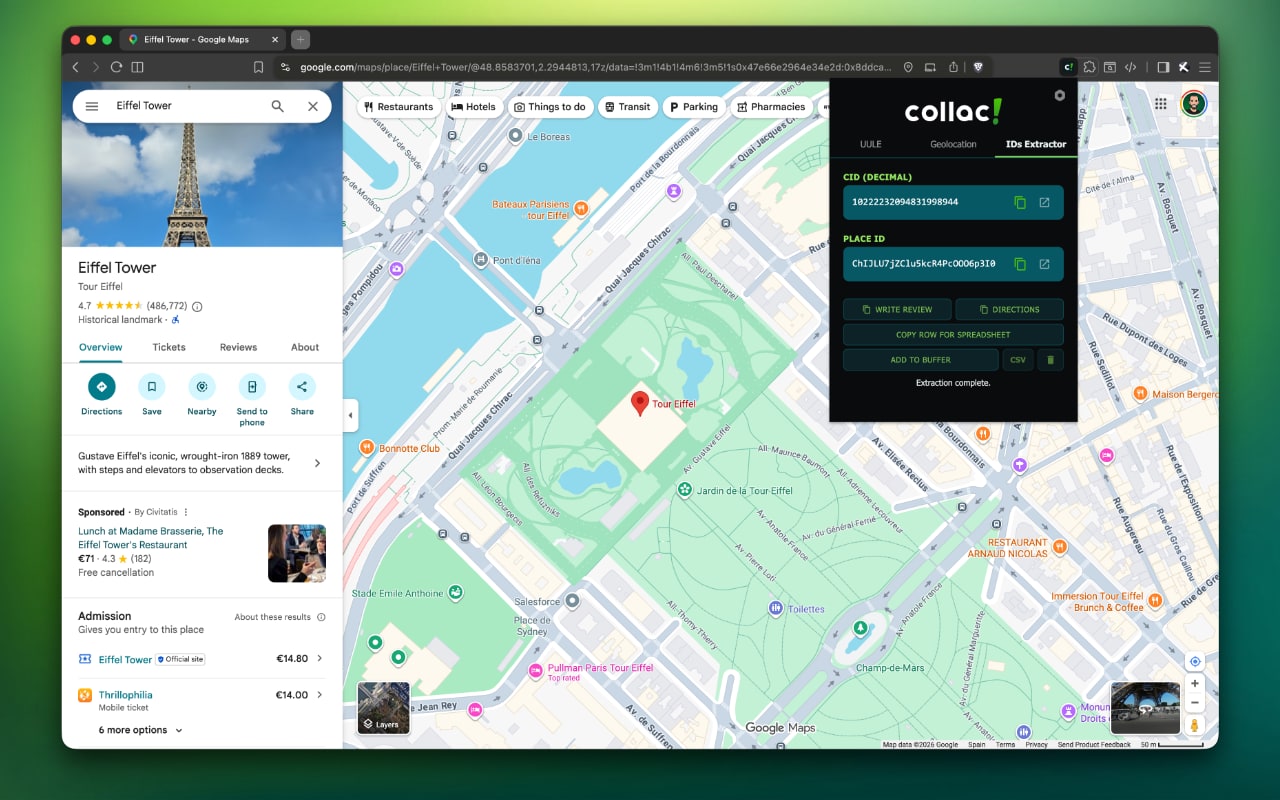Screen dimensions: 1280x800
Task: Click the Street View pegman
Action: pyautogui.click(x=1194, y=725)
